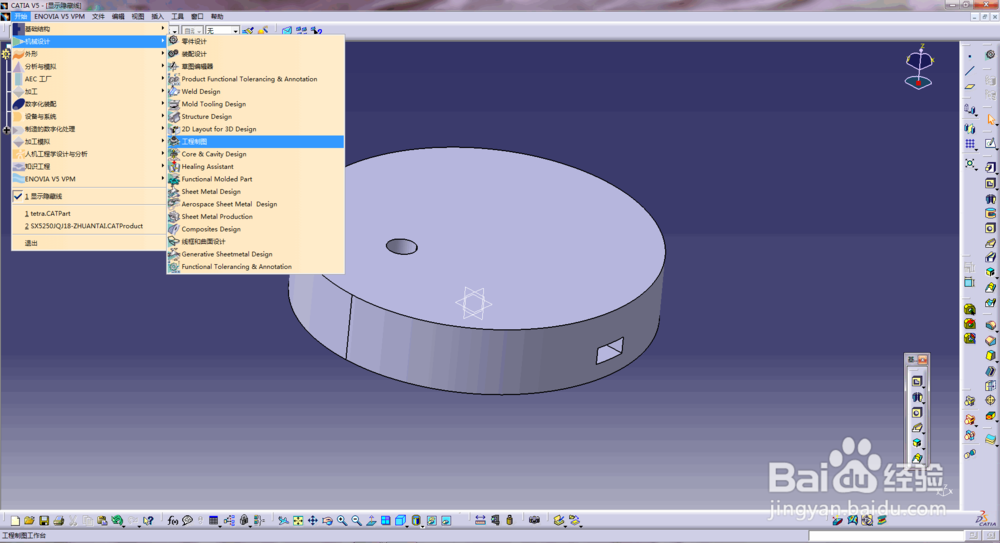
Task: Open the 开始 menu
Action: [x=21, y=17]
